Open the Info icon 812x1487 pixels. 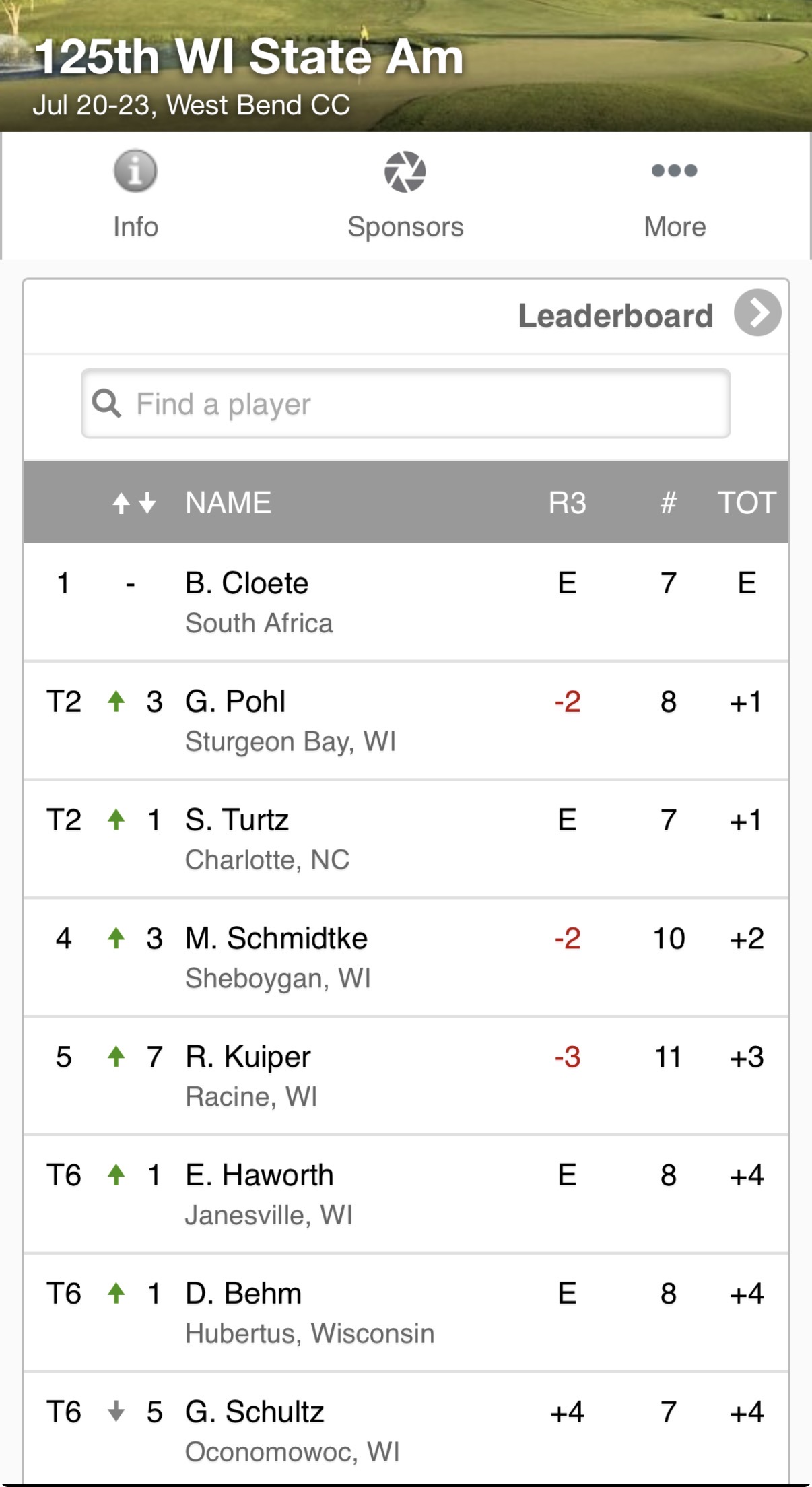[135, 171]
